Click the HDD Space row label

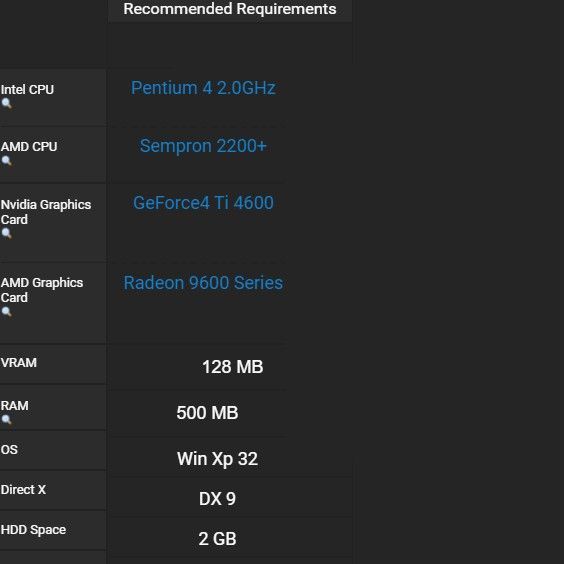tap(33, 530)
